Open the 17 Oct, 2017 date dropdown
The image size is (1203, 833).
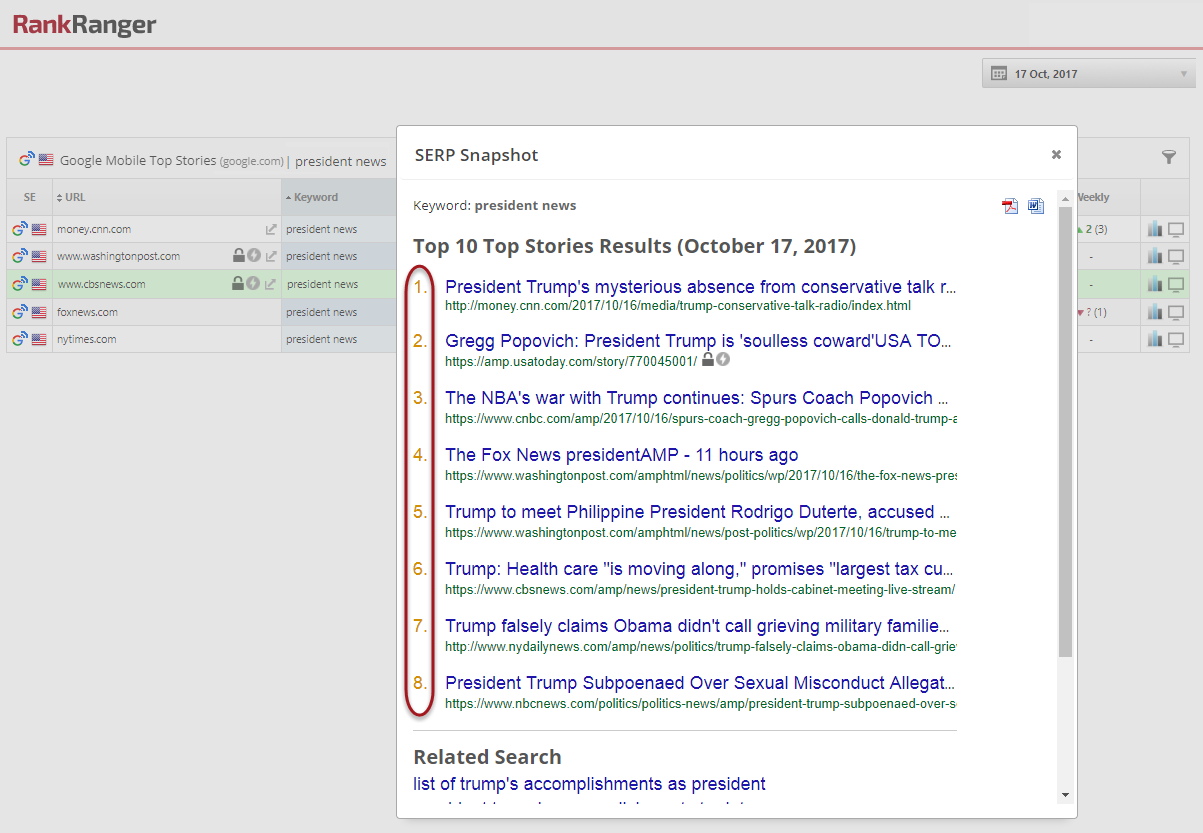pos(1088,74)
